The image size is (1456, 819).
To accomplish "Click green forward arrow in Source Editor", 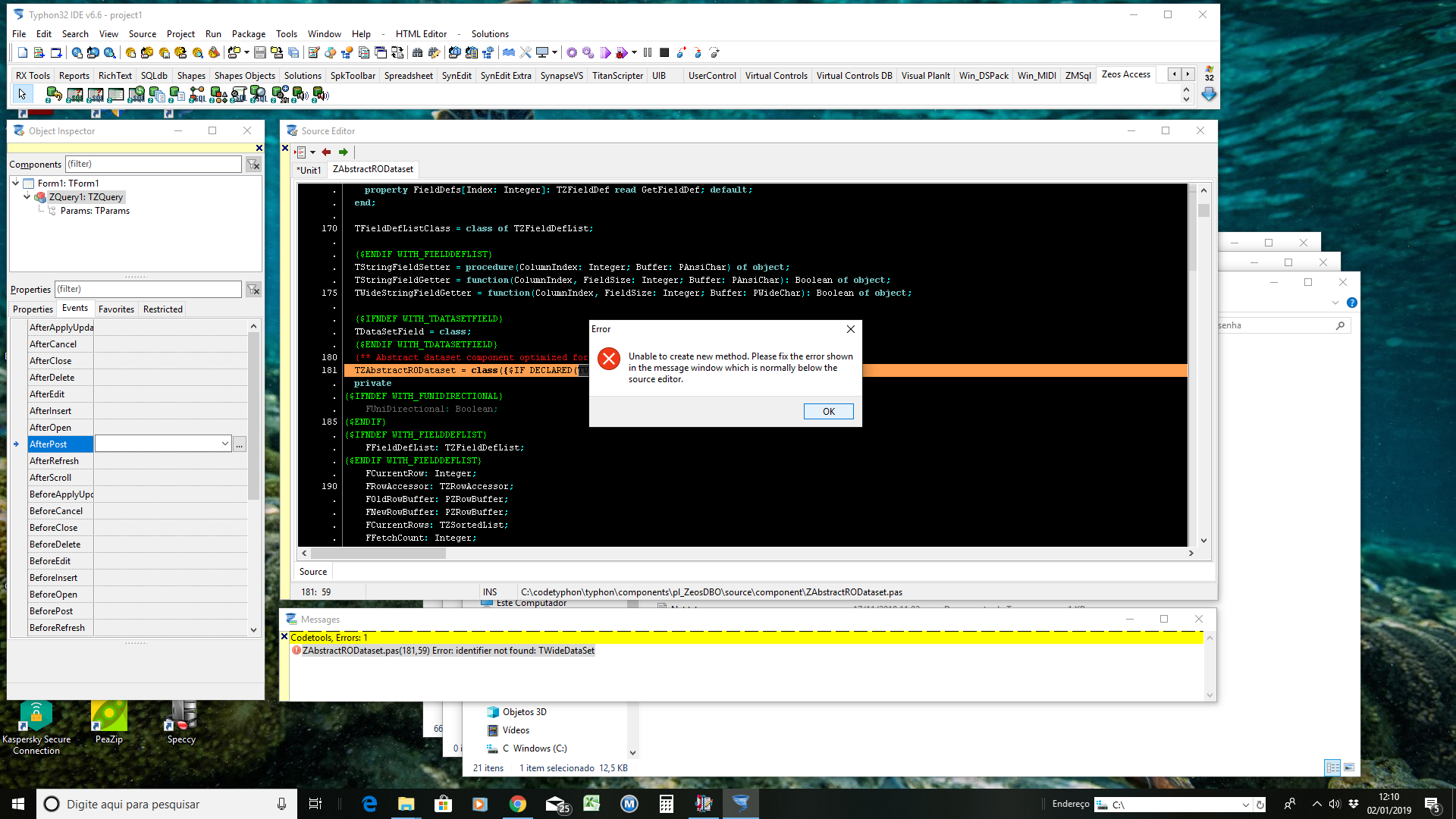I will pyautogui.click(x=344, y=152).
